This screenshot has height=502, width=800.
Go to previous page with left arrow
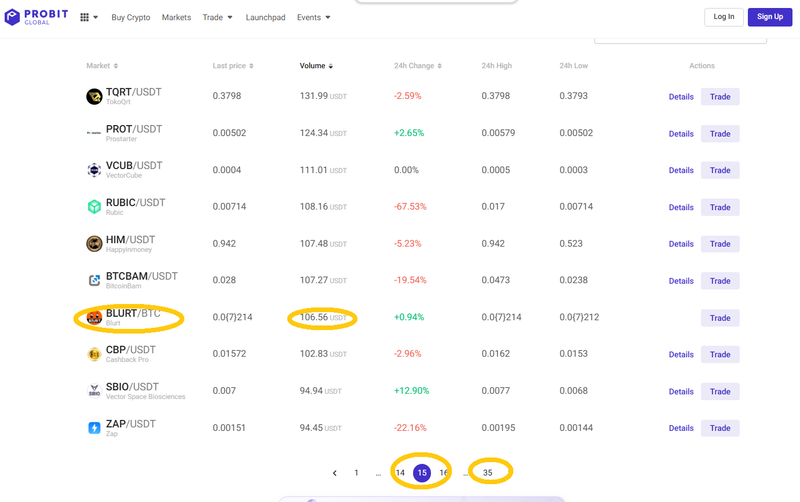[335, 473]
